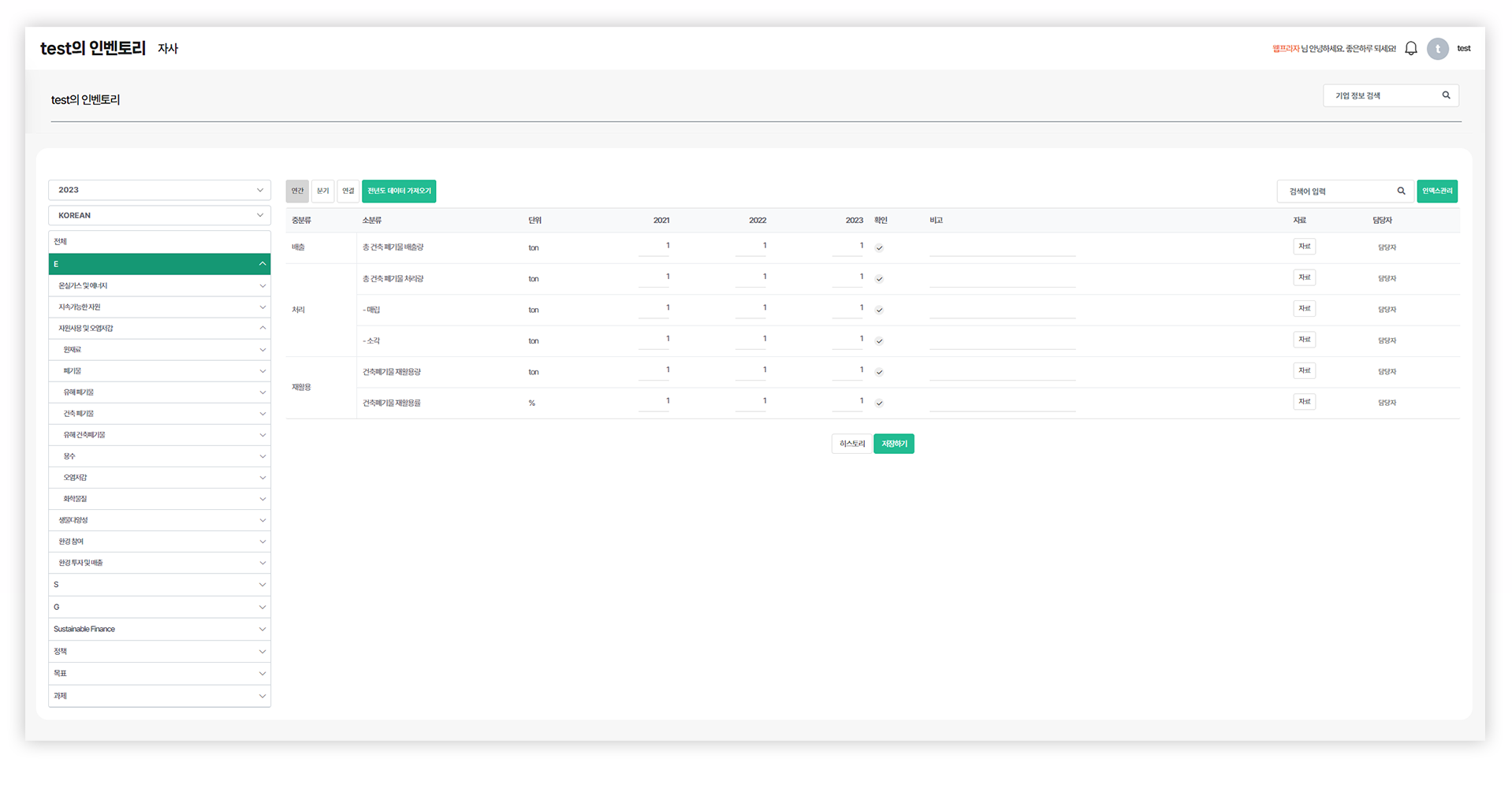This screenshot has width=1512, height=792.
Task: Switch to the 분기 tab
Action: [x=322, y=191]
